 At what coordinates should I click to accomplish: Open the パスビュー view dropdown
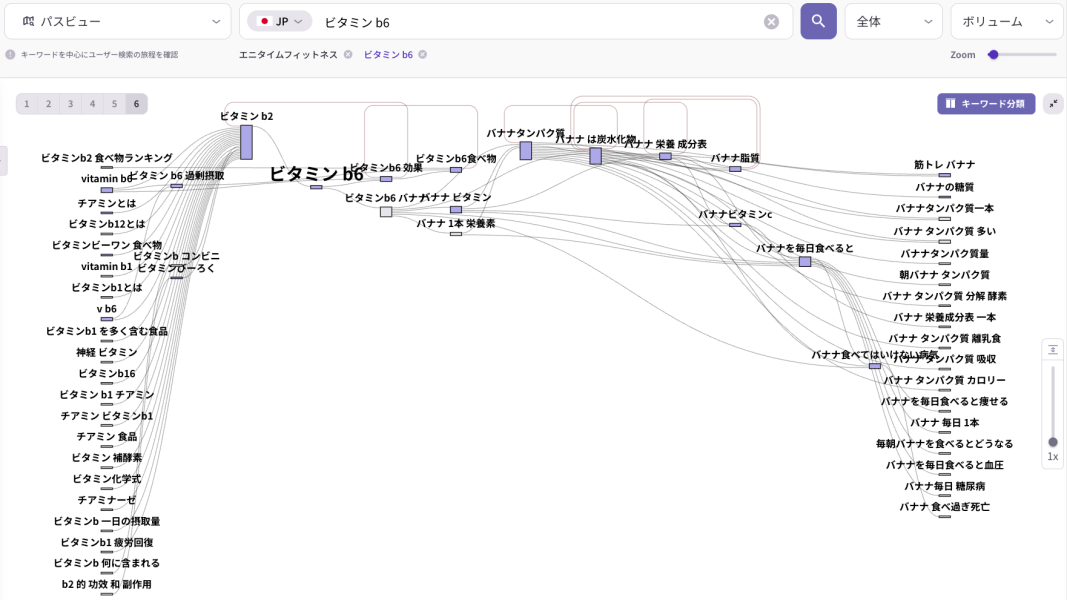tap(118, 21)
